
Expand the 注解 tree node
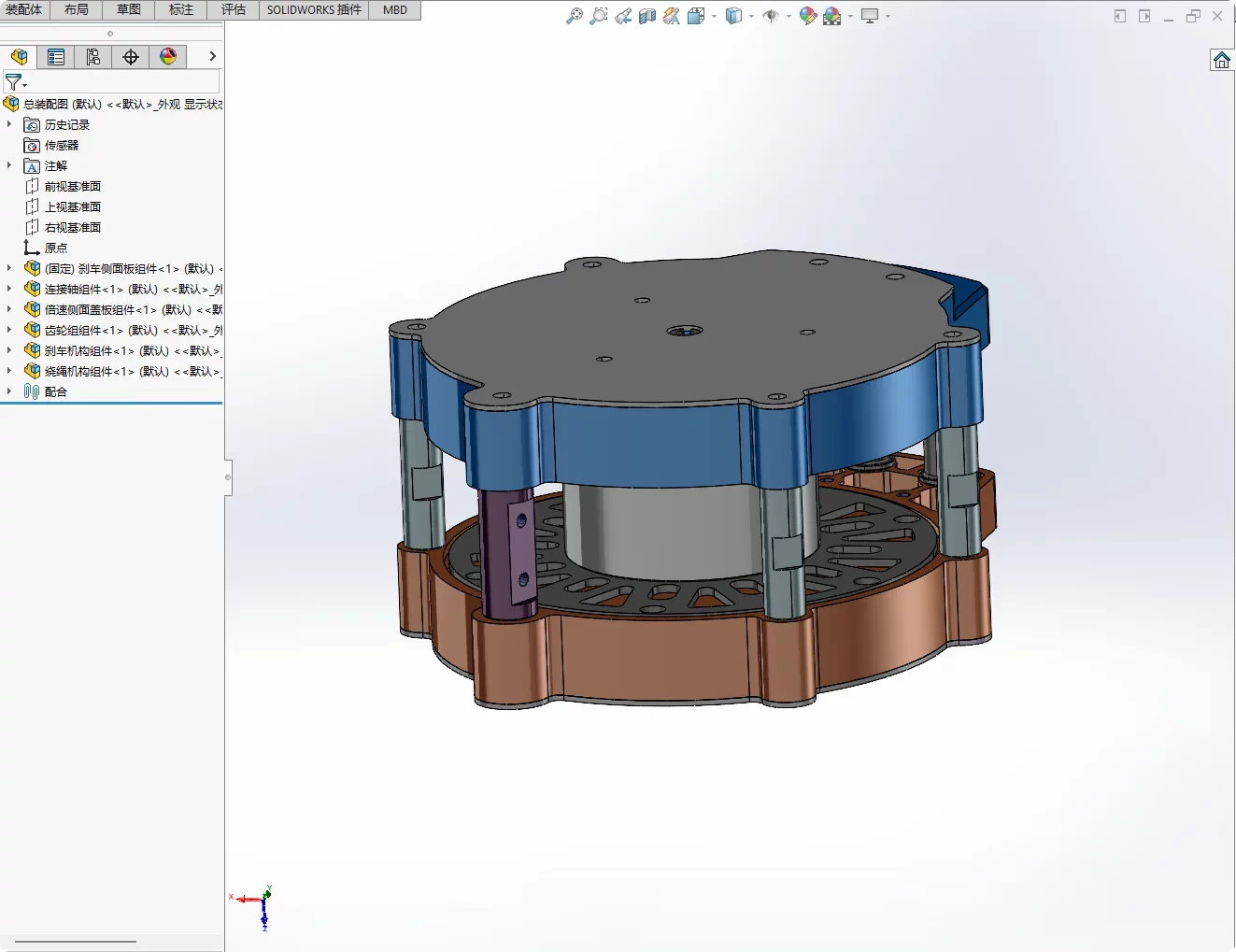pyautogui.click(x=9, y=165)
